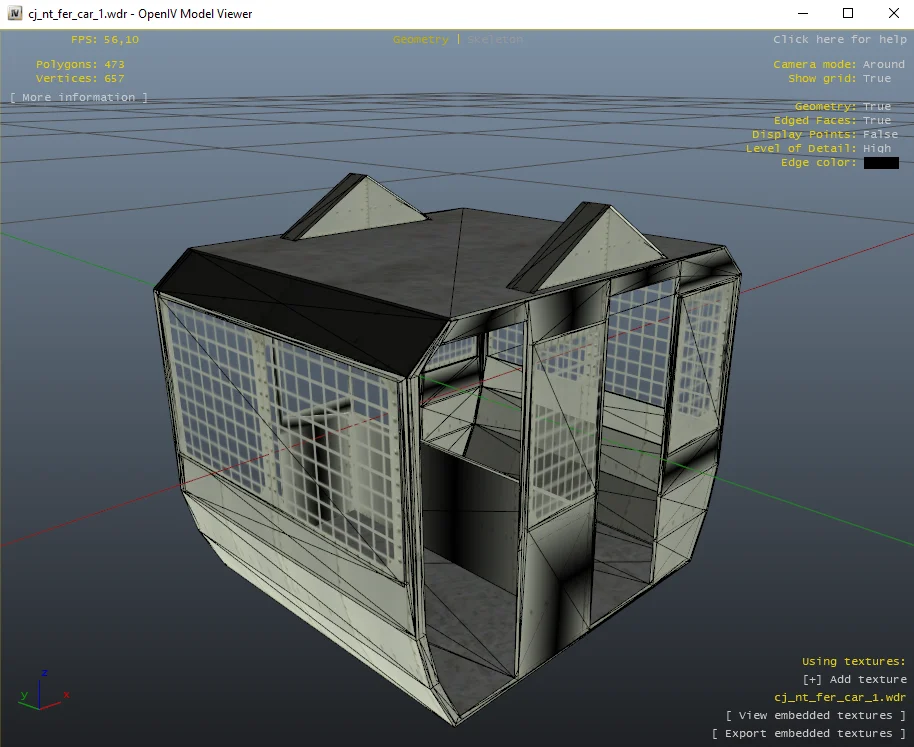Image resolution: width=914 pixels, height=747 pixels.
Task: Click the OpenIV app icon in title bar
Action: (x=14, y=14)
